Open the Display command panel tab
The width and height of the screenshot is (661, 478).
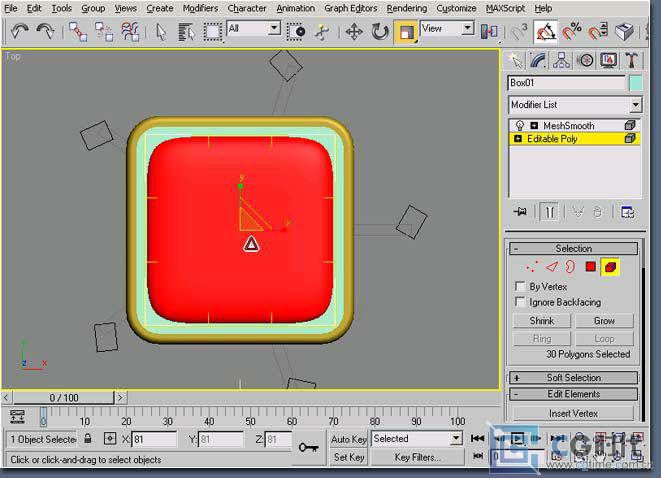click(x=608, y=61)
